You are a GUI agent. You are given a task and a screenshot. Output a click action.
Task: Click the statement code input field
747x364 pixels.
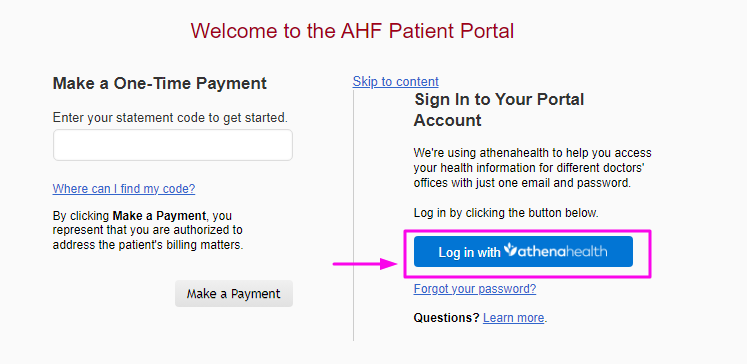[x=172, y=145]
